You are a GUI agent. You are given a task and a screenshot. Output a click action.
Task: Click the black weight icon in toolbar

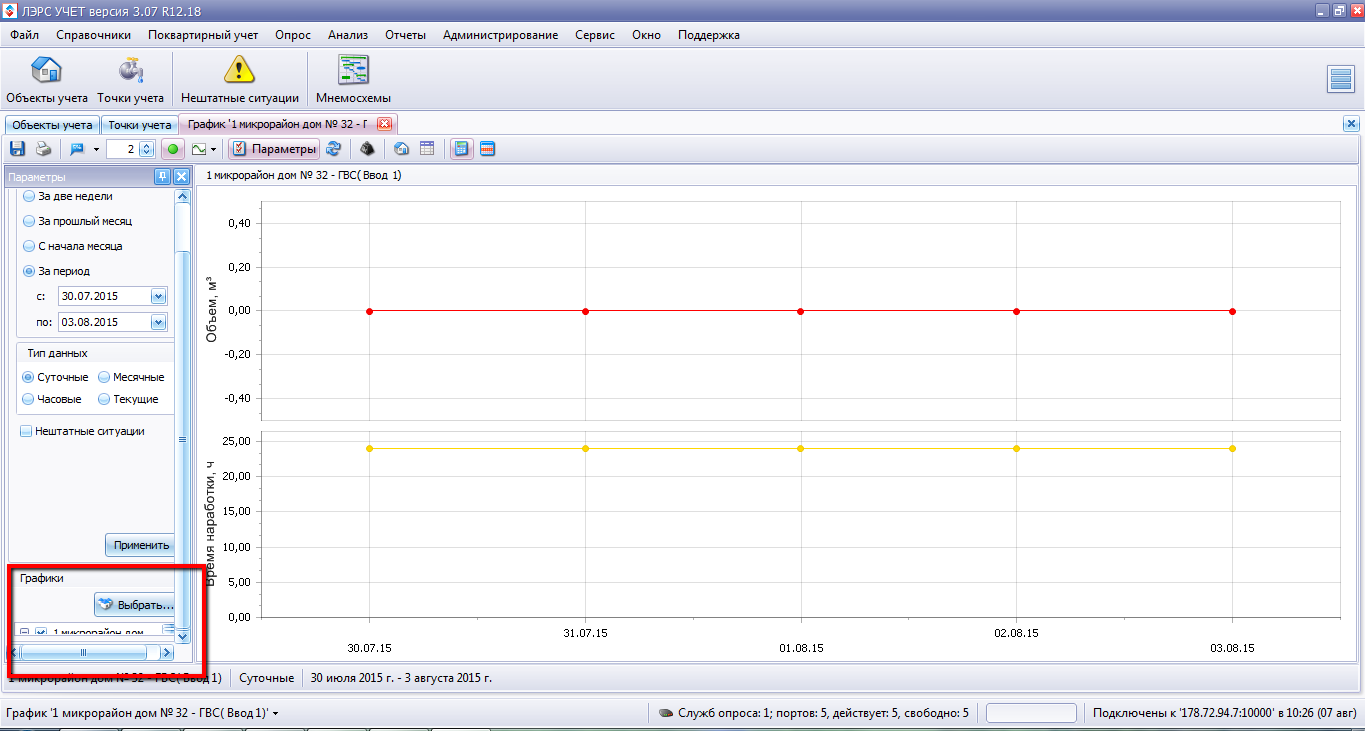[367, 149]
